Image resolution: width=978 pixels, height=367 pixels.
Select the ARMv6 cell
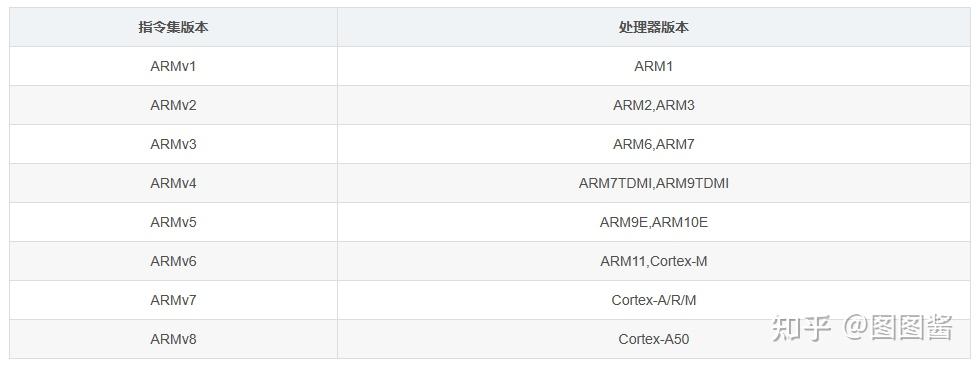point(173,261)
